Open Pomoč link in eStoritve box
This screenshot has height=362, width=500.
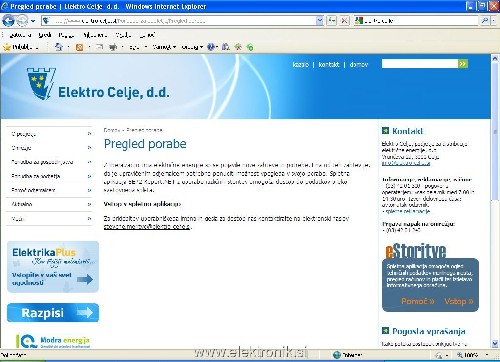coord(418,301)
